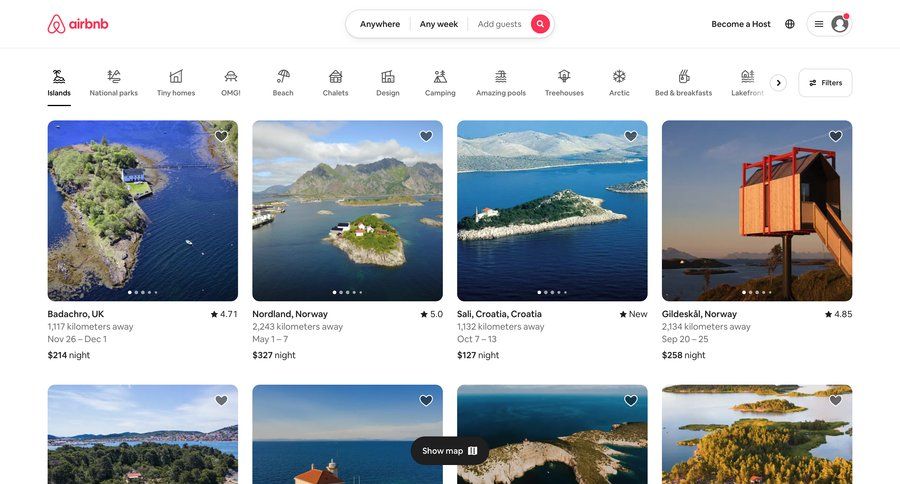
Task: Click the red search magnifier button
Action: click(540, 24)
